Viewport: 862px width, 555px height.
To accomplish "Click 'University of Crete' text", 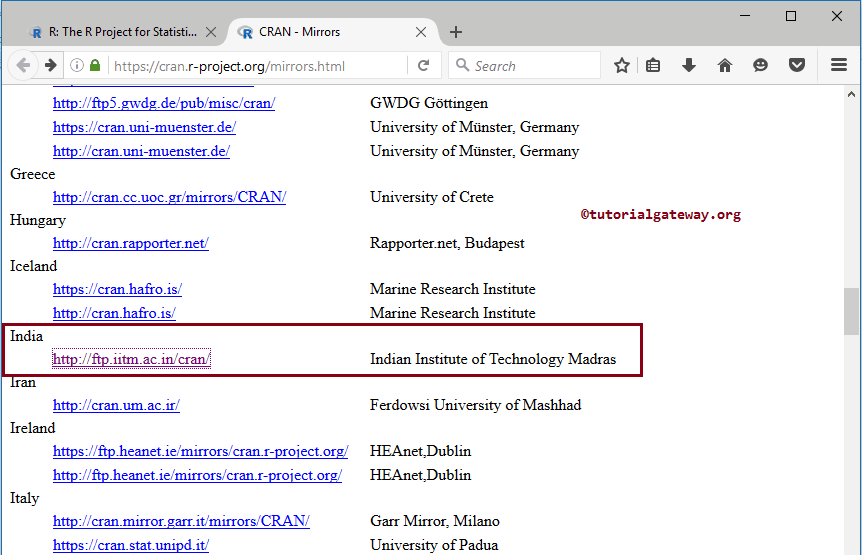I will click(x=432, y=197).
